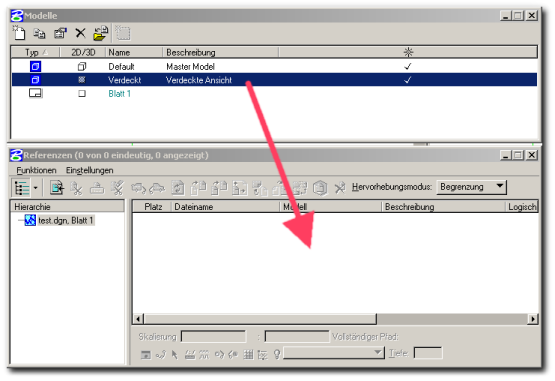Open the Einstellungen menu
Image resolution: width=555 pixels, height=381 pixels.
90,170
